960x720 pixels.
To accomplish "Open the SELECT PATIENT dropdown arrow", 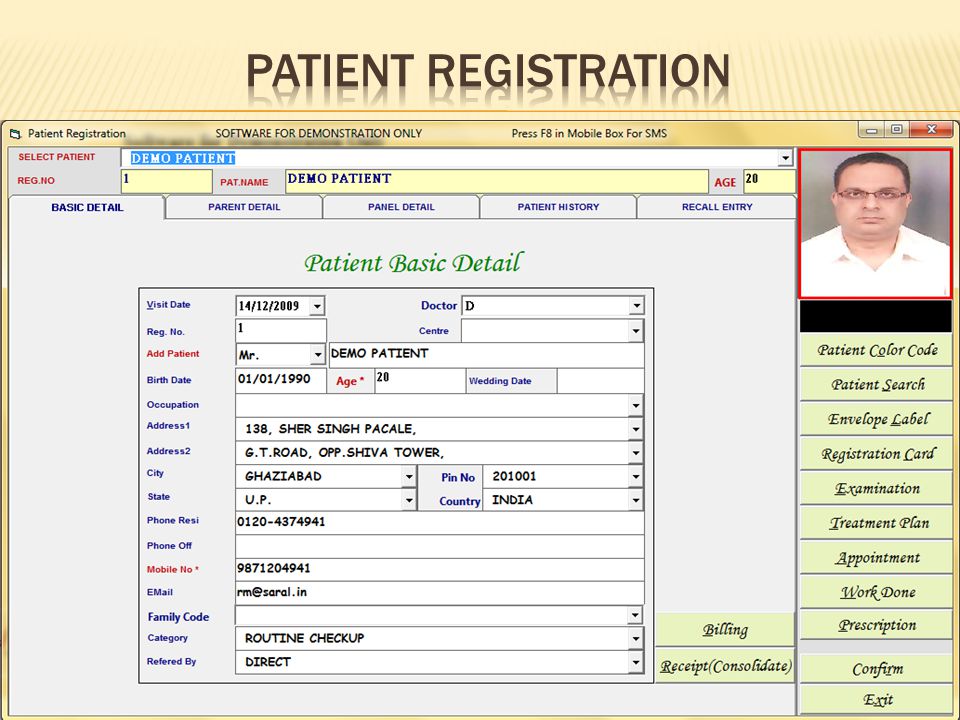I will click(x=786, y=159).
